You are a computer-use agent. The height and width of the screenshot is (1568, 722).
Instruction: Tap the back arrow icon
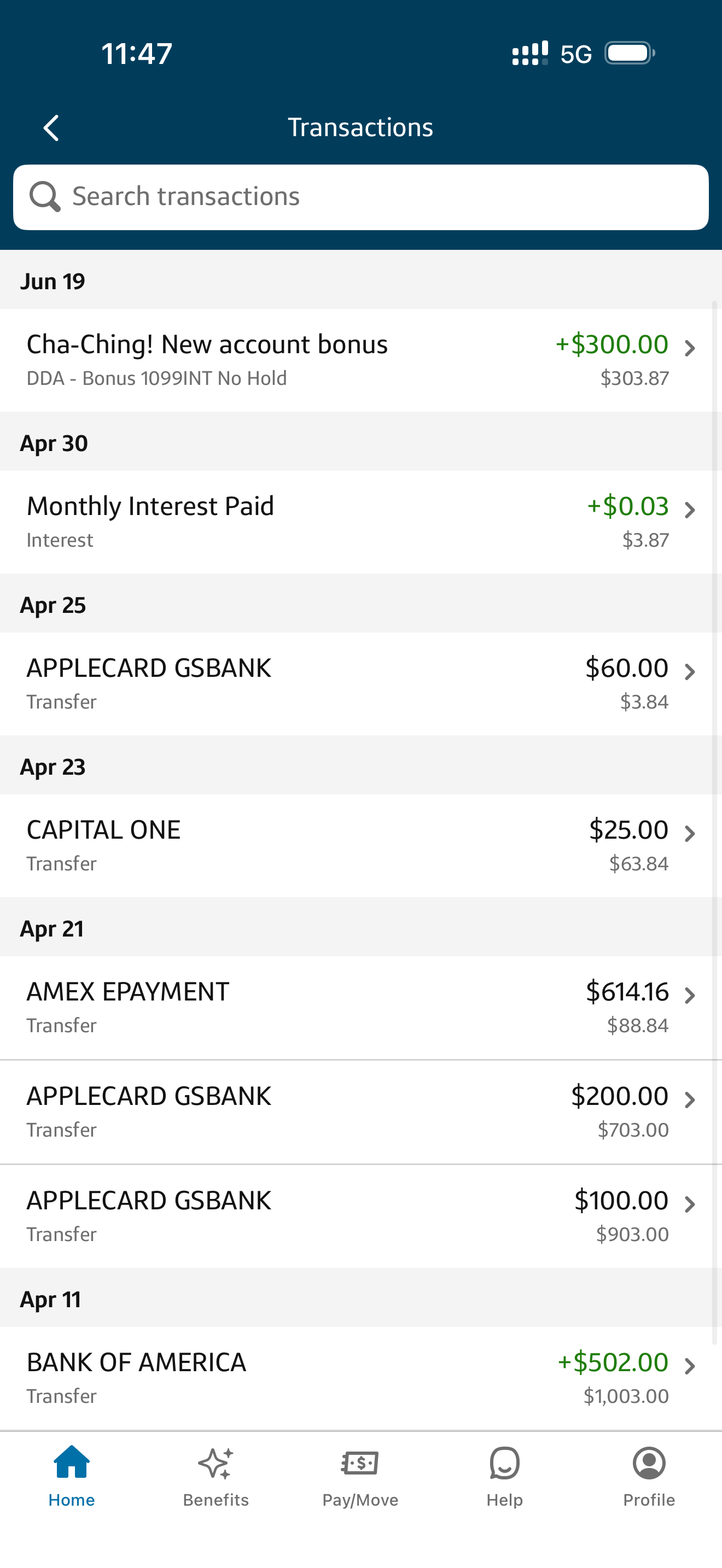click(51, 128)
